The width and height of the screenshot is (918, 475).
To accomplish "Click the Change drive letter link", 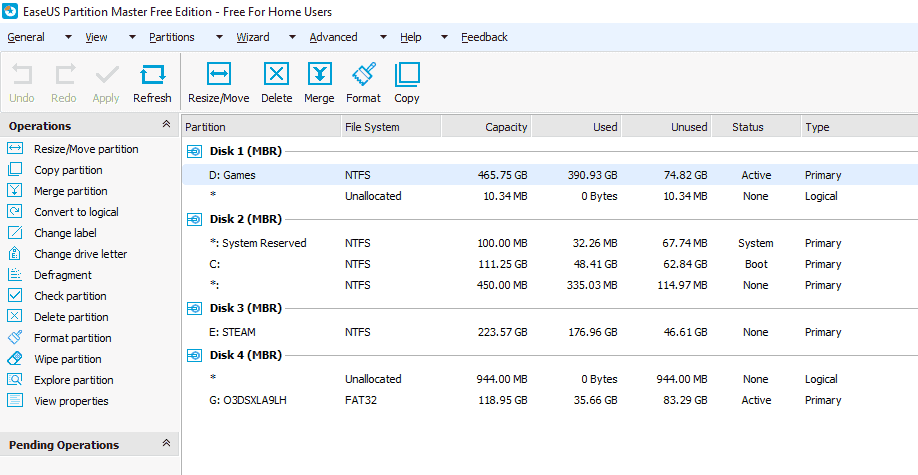I will coord(80,254).
